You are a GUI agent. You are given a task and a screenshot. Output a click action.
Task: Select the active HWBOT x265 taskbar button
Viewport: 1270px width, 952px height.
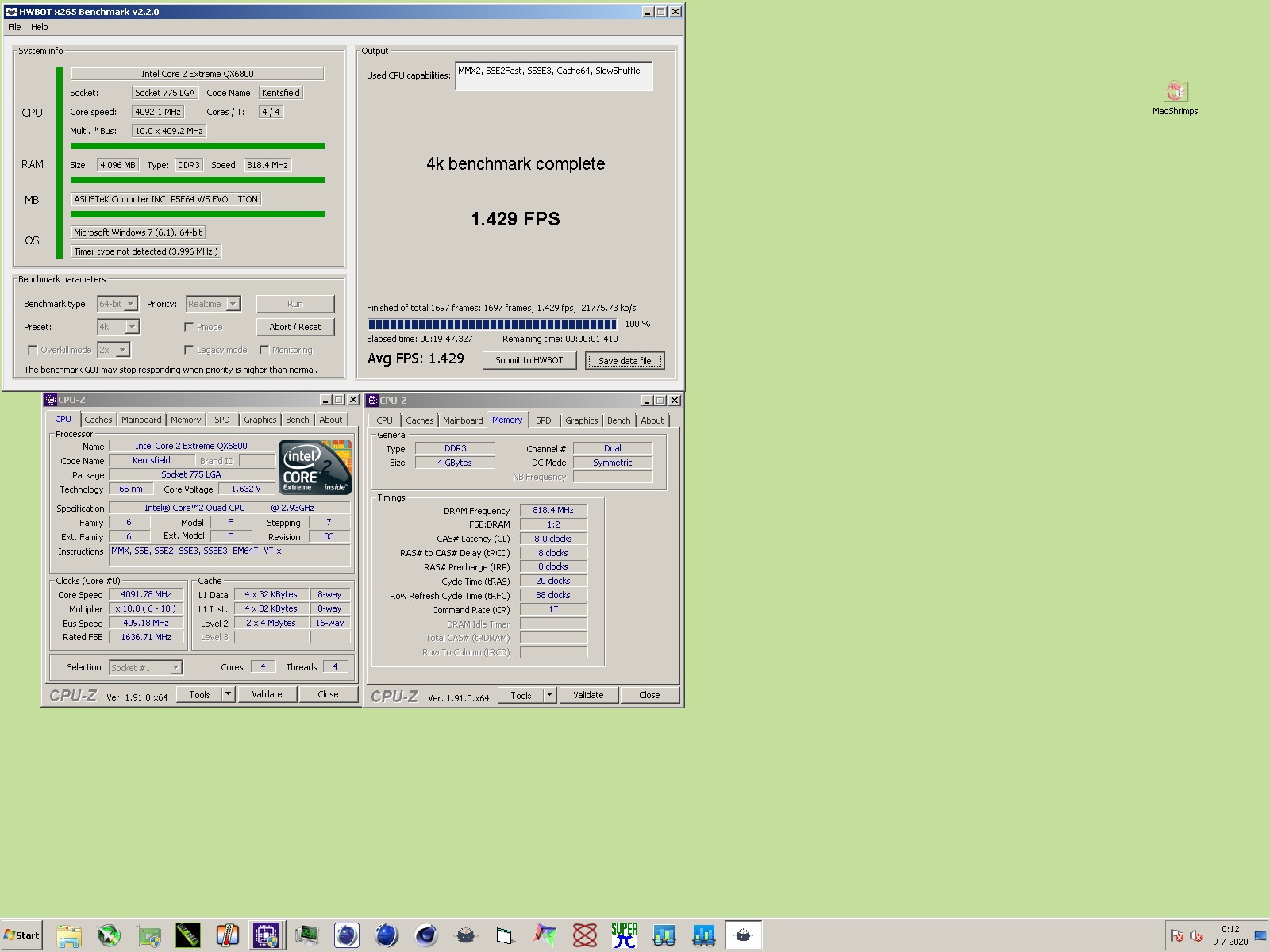(x=744, y=935)
